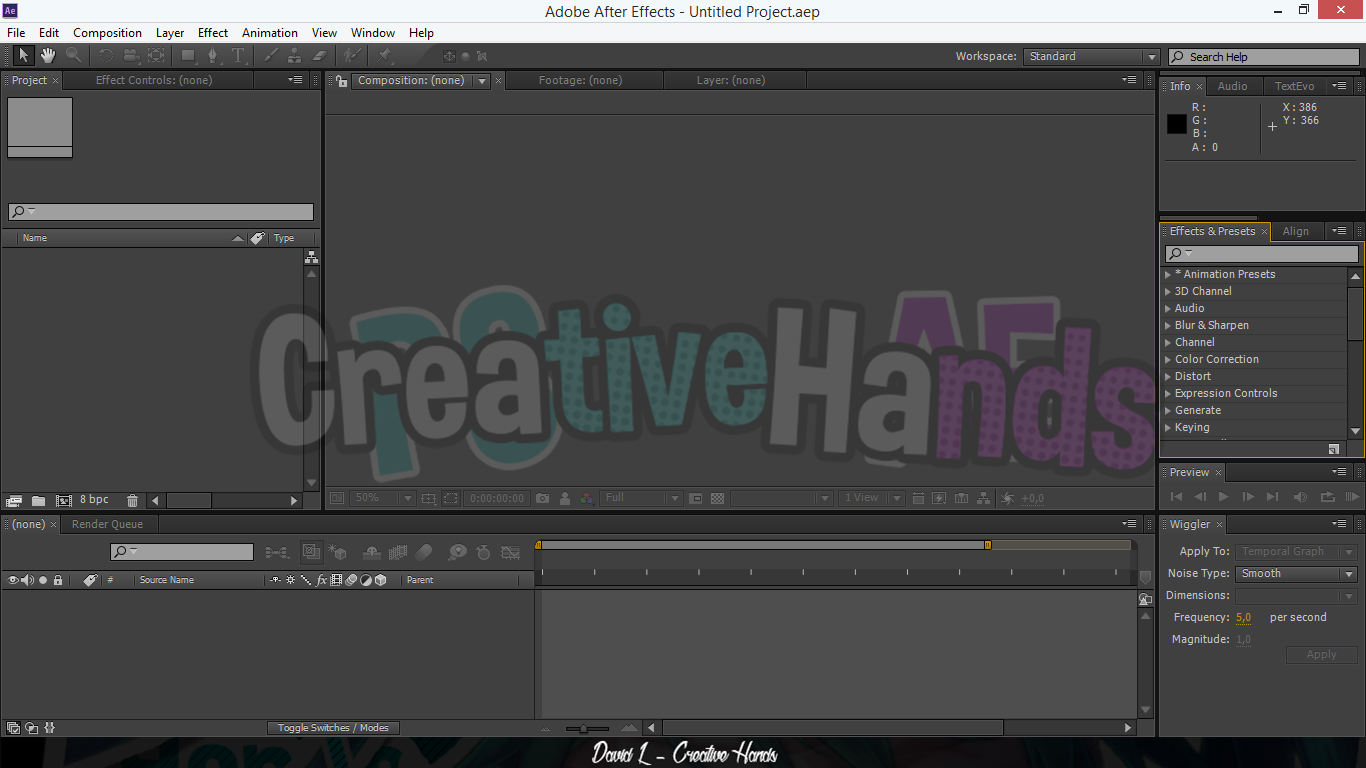
Task: Toggle composition viewer lock icon
Action: (x=341, y=81)
